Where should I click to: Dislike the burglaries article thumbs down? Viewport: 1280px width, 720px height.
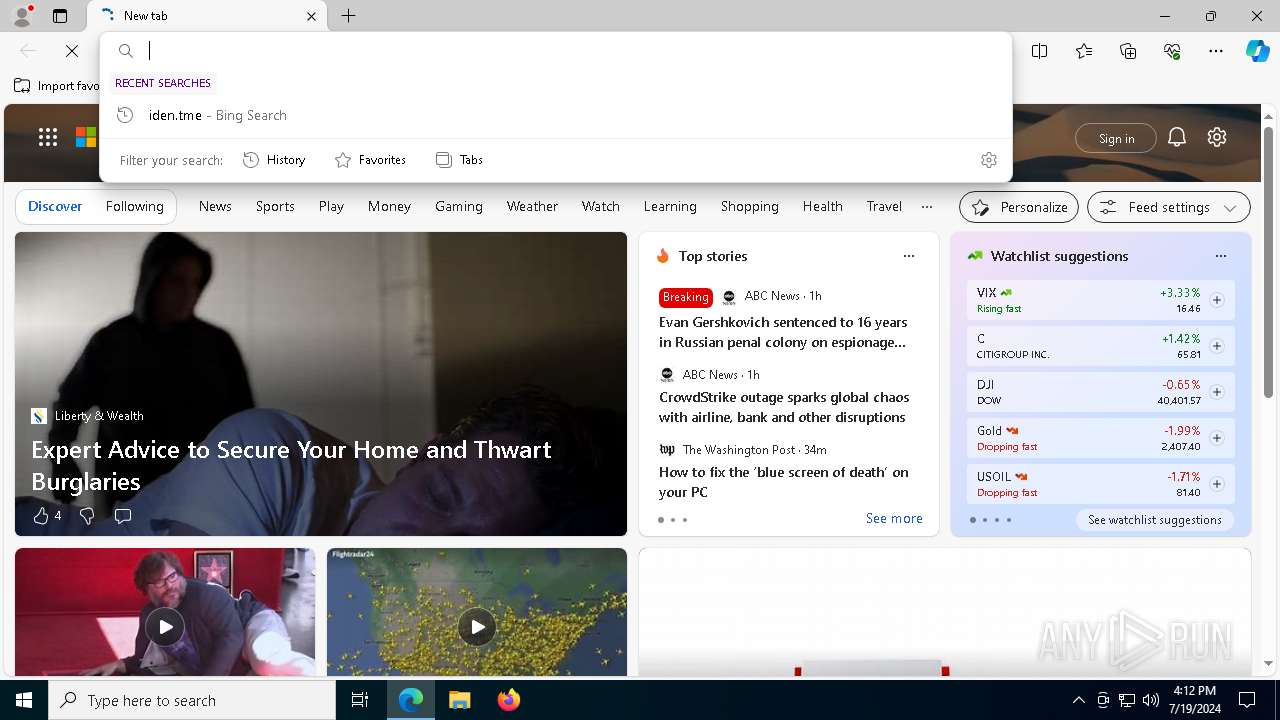87,516
